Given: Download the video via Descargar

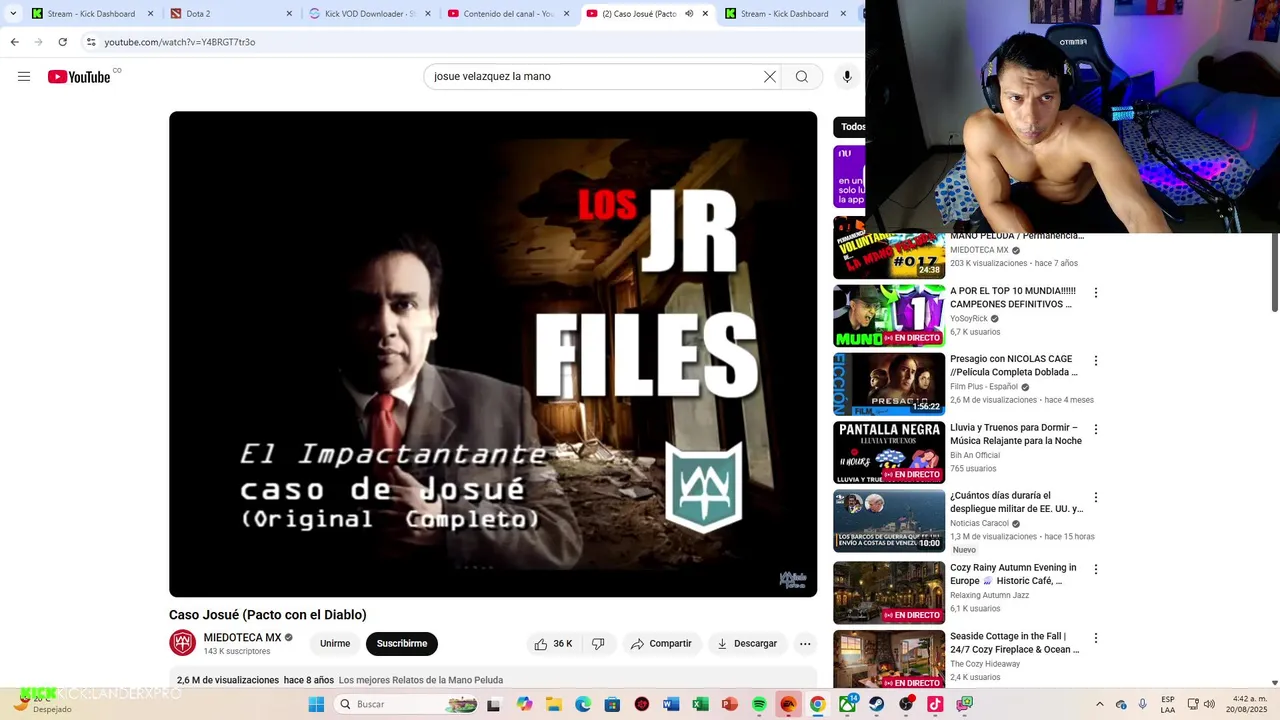Looking at the screenshot, I should click(747, 643).
